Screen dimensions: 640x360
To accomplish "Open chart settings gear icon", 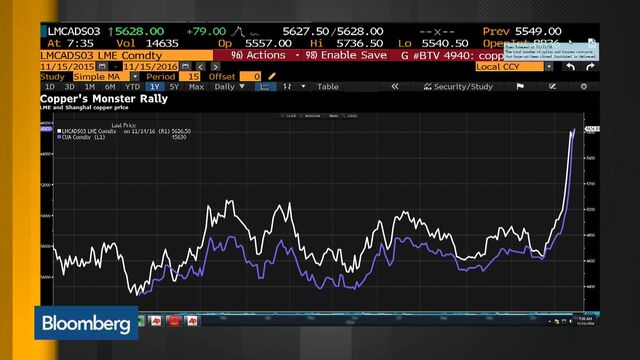I will [584, 87].
